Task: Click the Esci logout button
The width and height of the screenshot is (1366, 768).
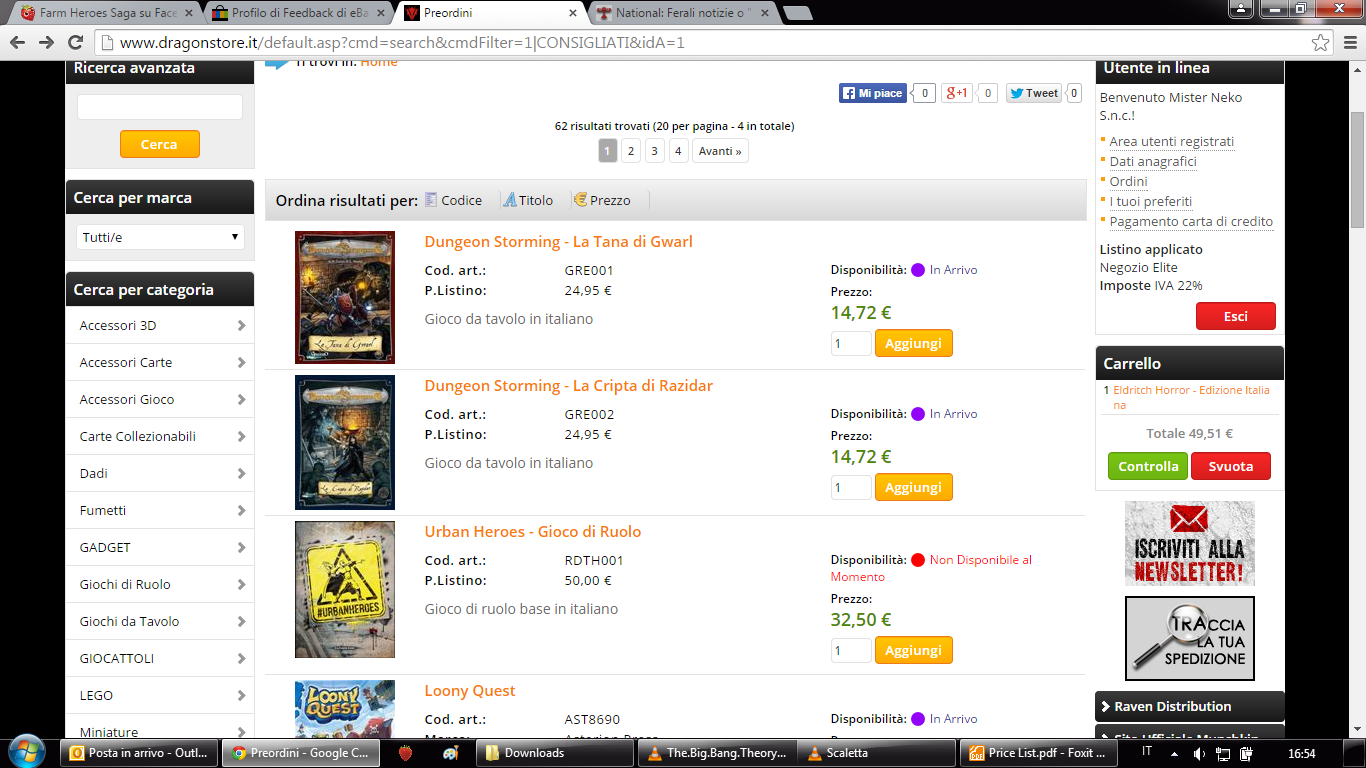Action: pos(1235,316)
